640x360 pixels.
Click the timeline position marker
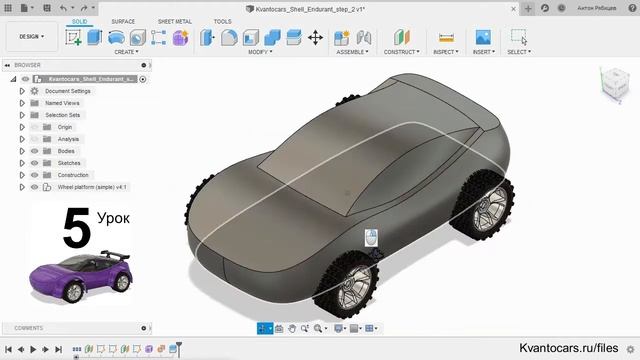[178, 349]
